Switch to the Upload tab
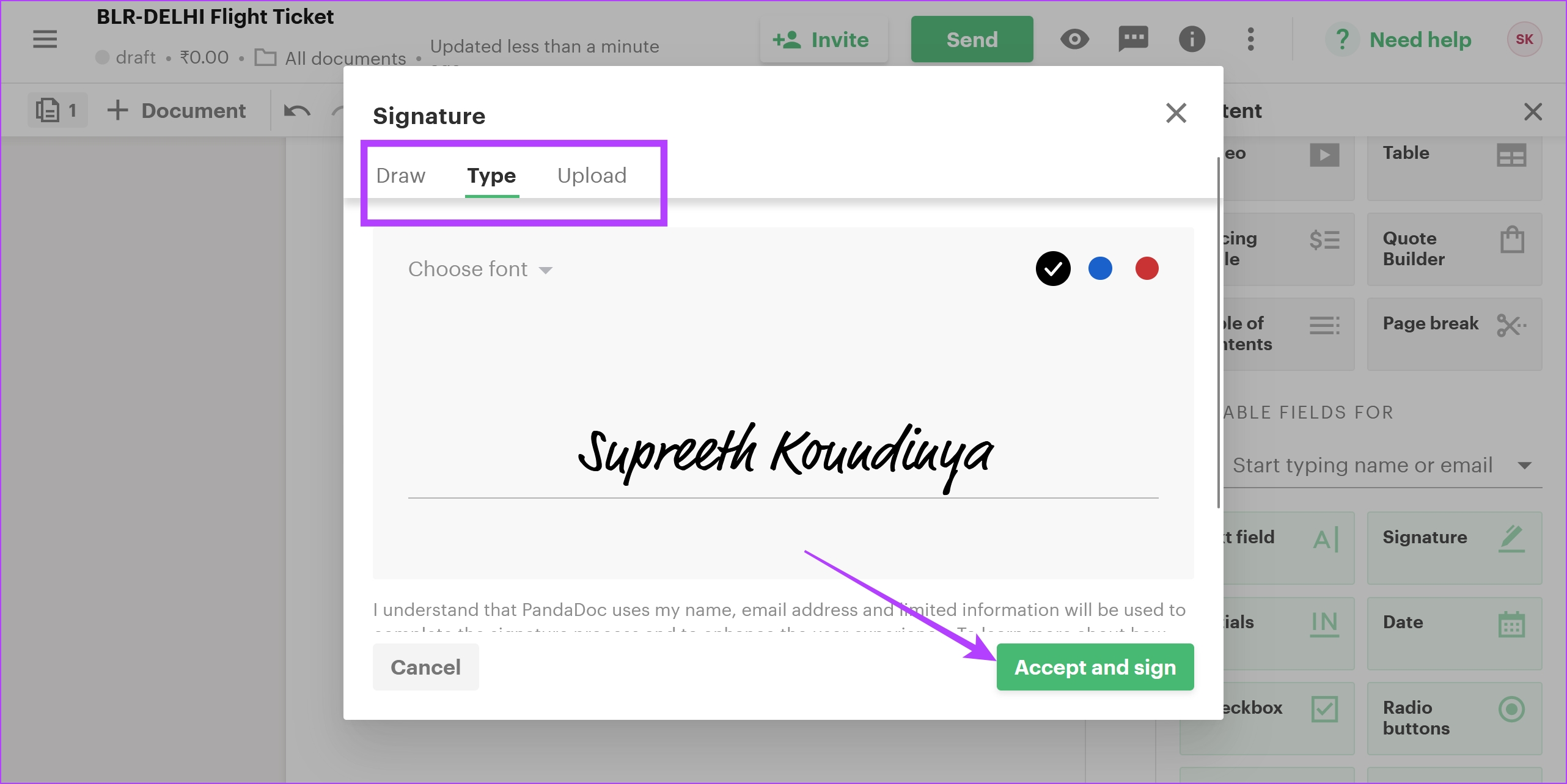 tap(592, 175)
